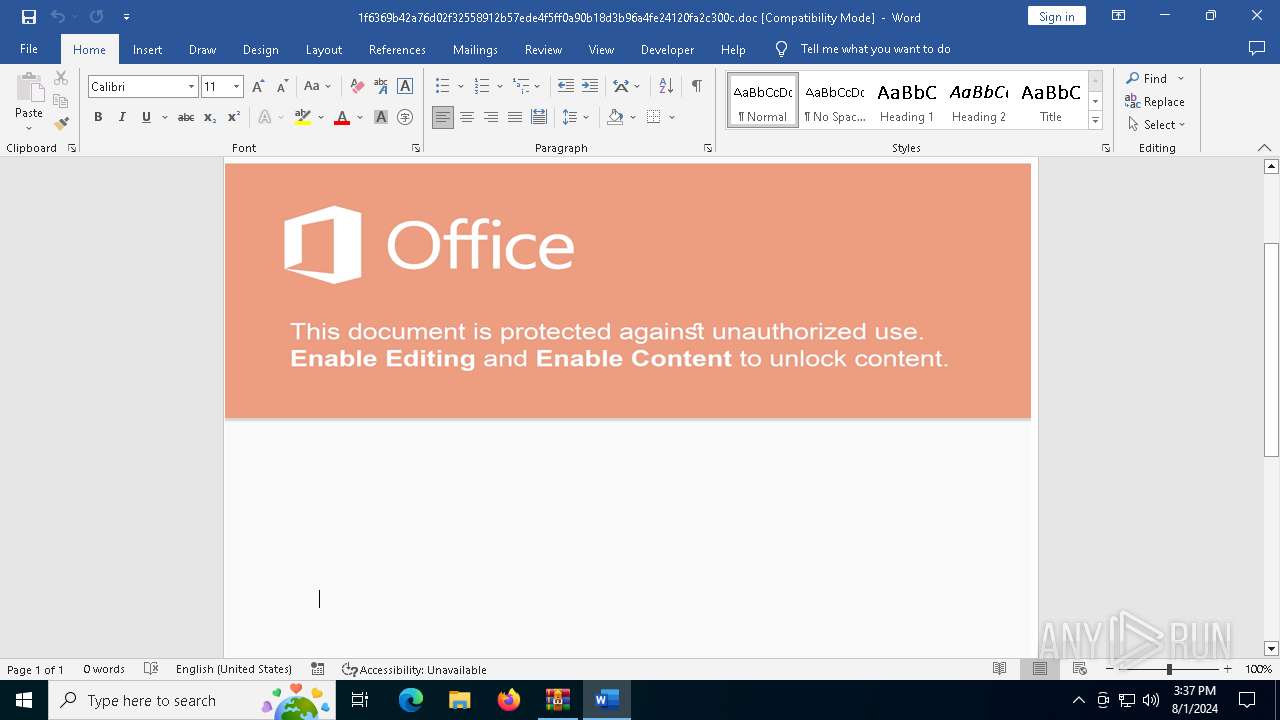Screen dimensions: 1280x720
Task: Open the font size 11 dropdown
Action: pos(236,87)
